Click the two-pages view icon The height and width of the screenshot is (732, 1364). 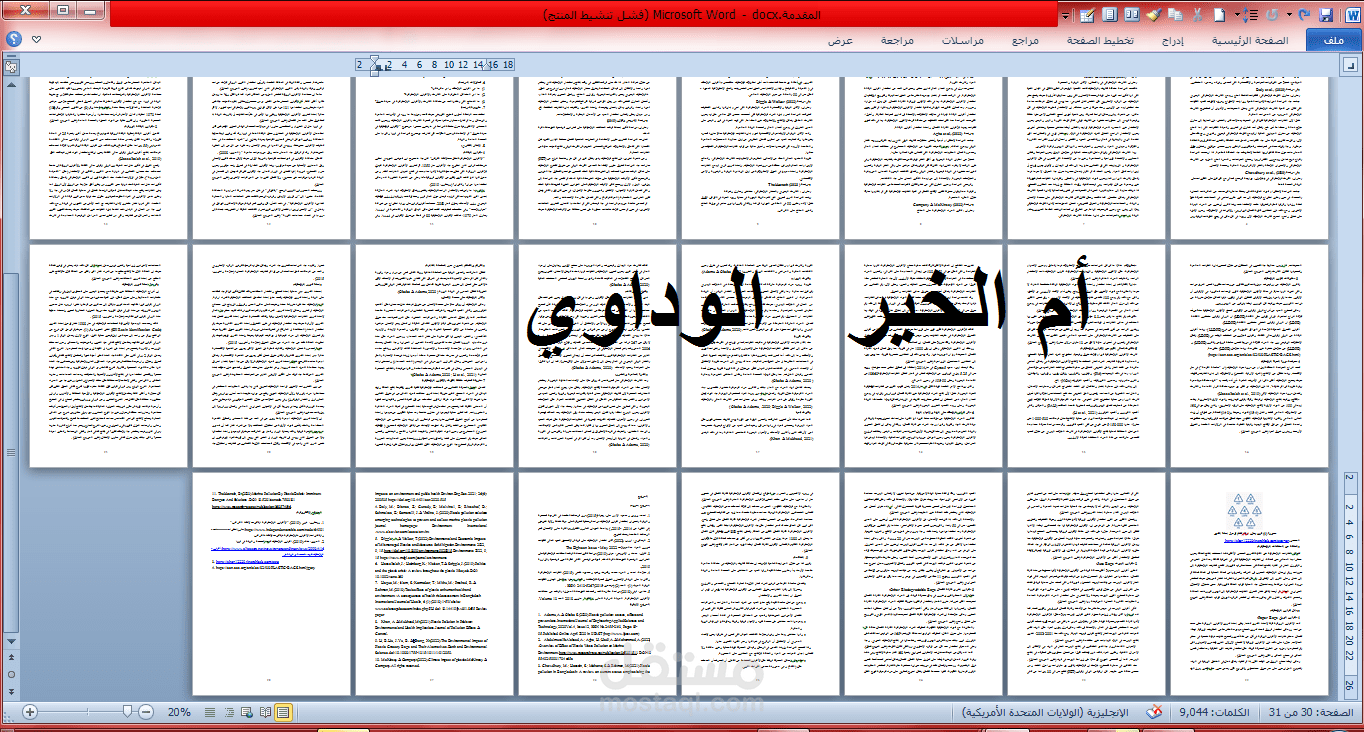pos(1132,15)
